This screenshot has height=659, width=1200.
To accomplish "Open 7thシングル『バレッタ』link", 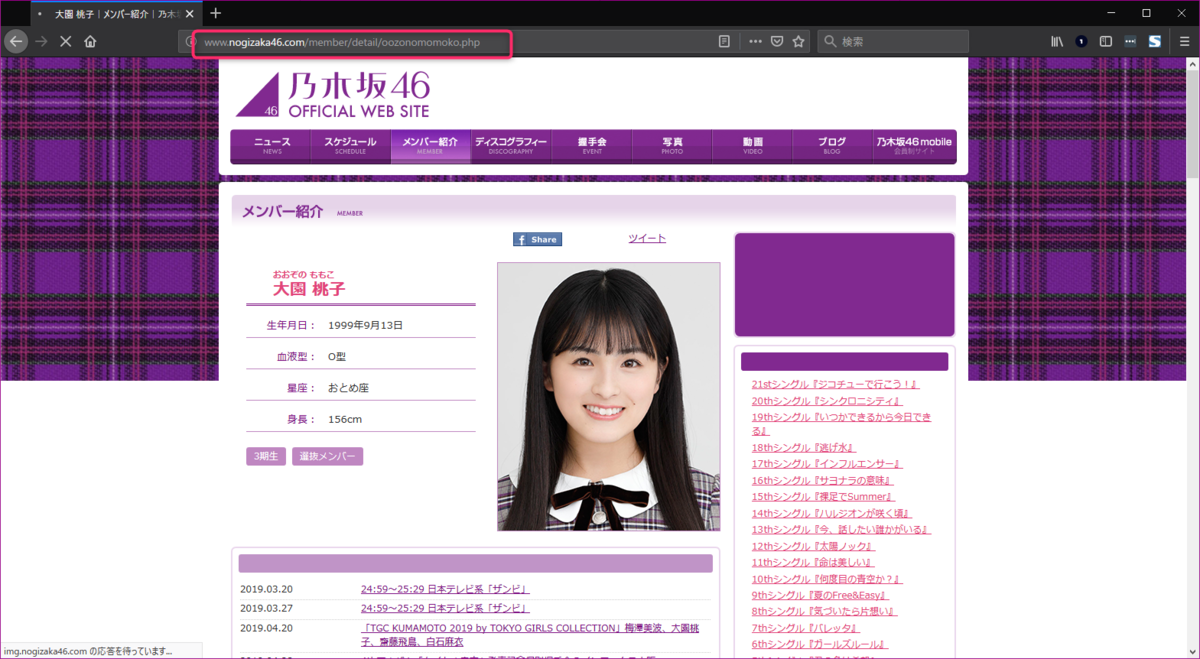I will tap(807, 628).
